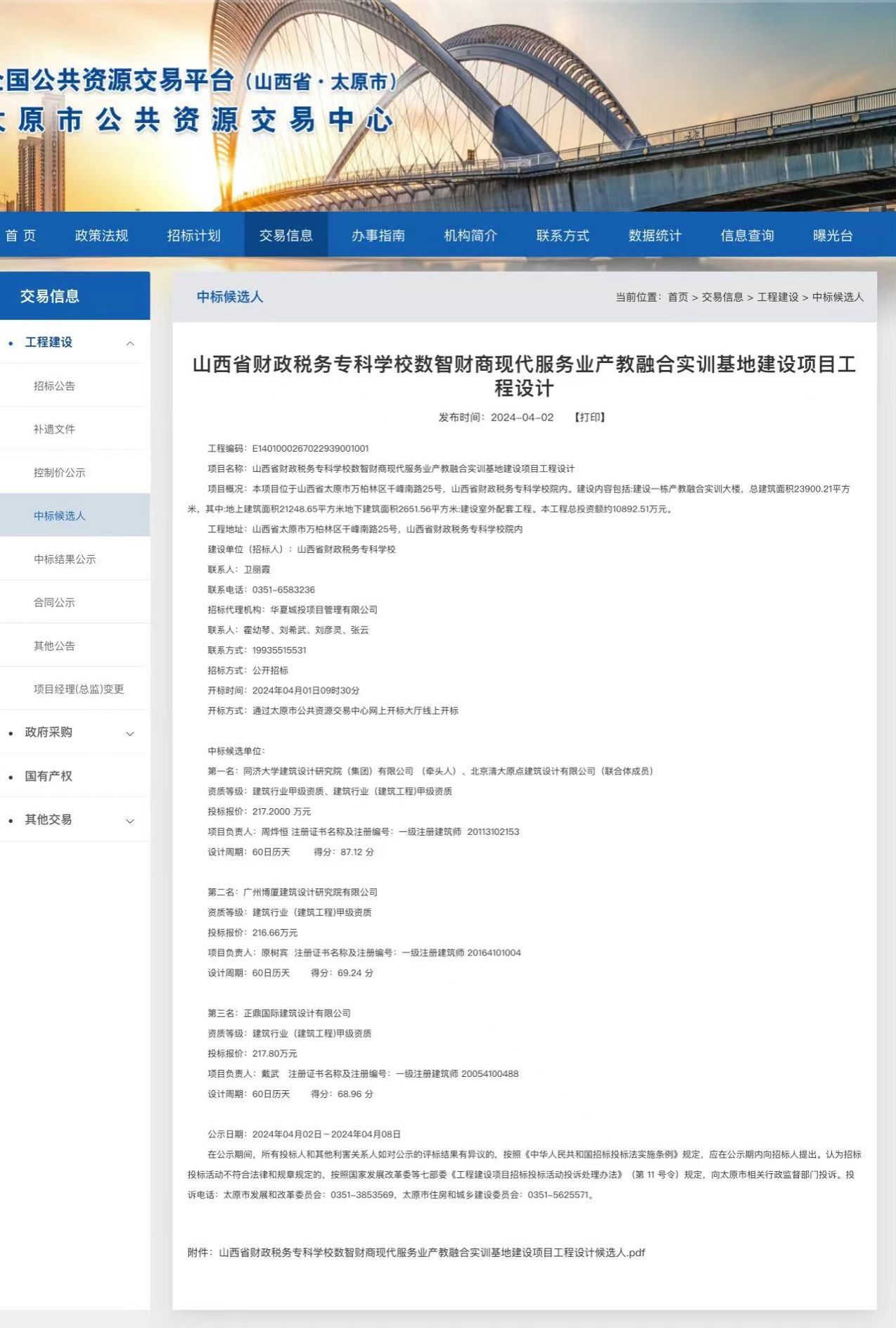Go to 政策法规 in the top navigation
The width and height of the screenshot is (896, 1328).
pyautogui.click(x=101, y=236)
